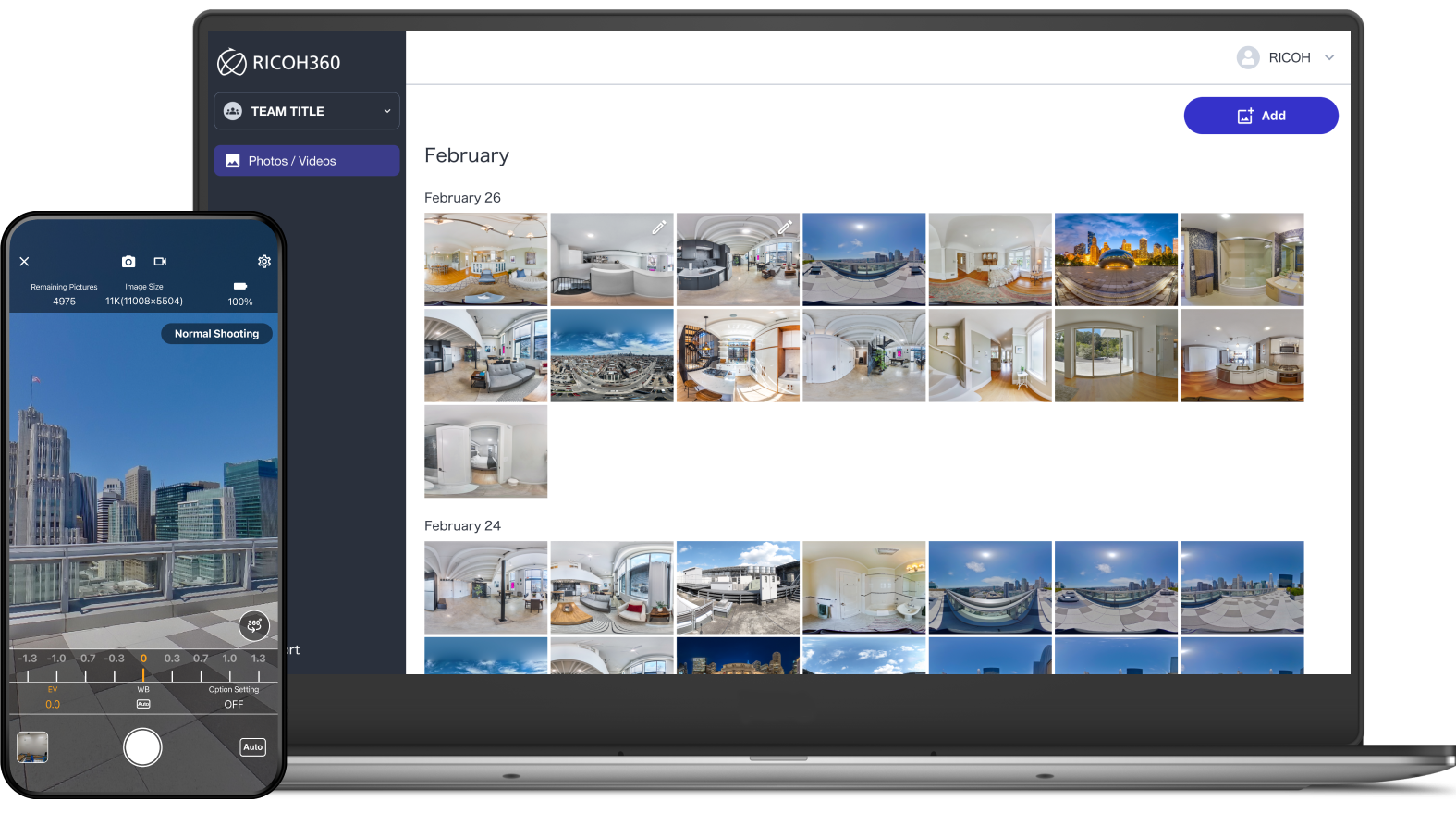Viewport: 1456px width, 838px height.
Task: Tap the 360 view rotate icon
Action: pos(254,626)
